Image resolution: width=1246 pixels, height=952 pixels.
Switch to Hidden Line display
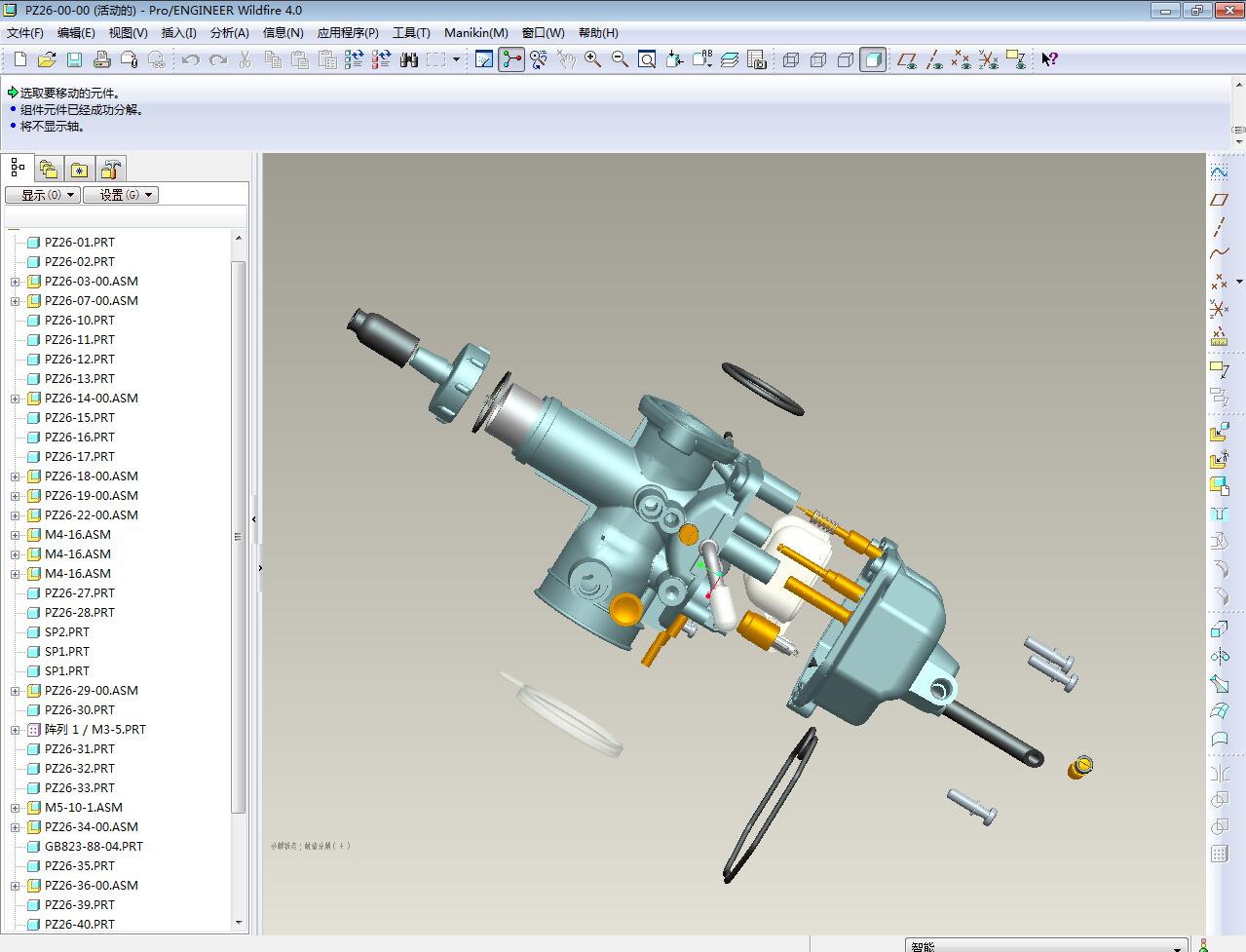pos(818,59)
